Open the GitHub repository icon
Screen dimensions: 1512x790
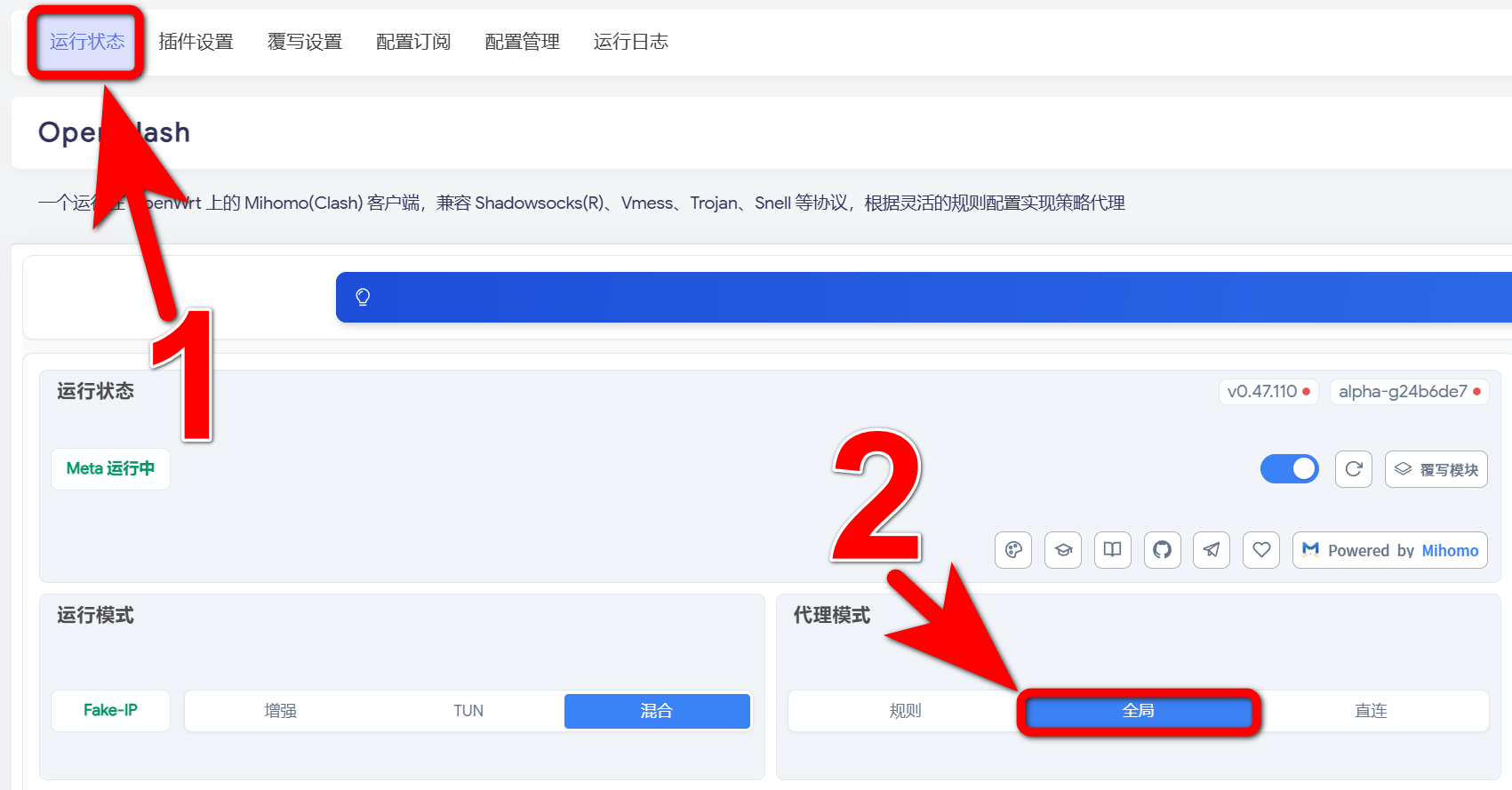pyautogui.click(x=1162, y=550)
